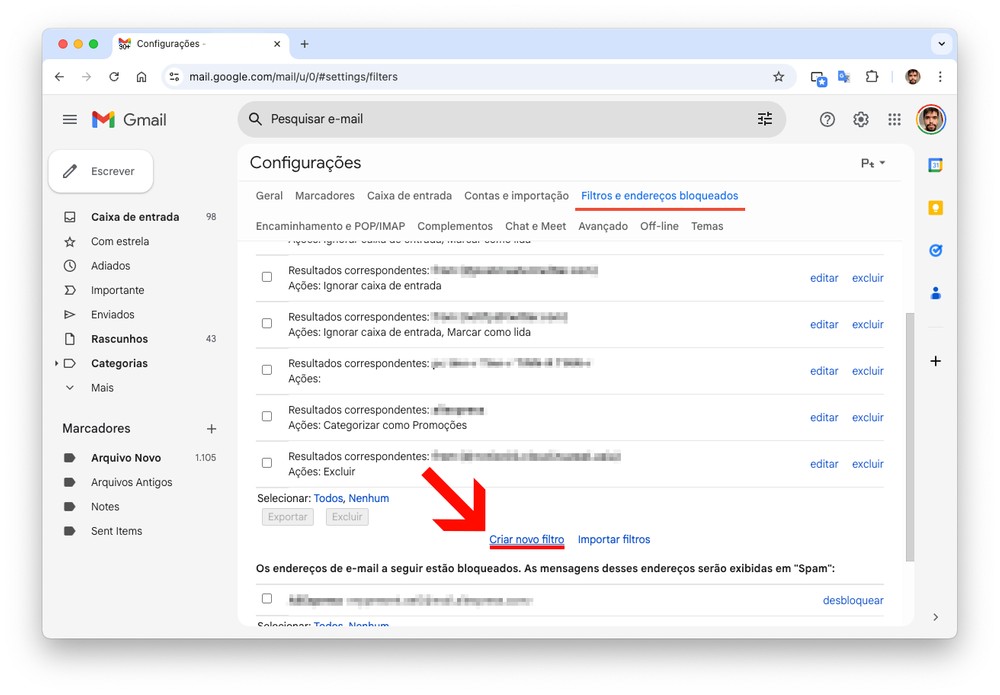Open the Google apps grid

tap(894, 120)
